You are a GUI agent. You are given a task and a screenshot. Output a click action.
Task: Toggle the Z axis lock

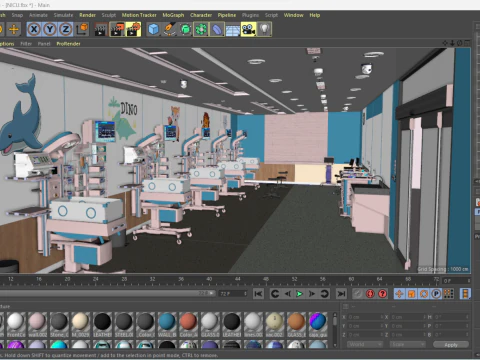(66, 29)
